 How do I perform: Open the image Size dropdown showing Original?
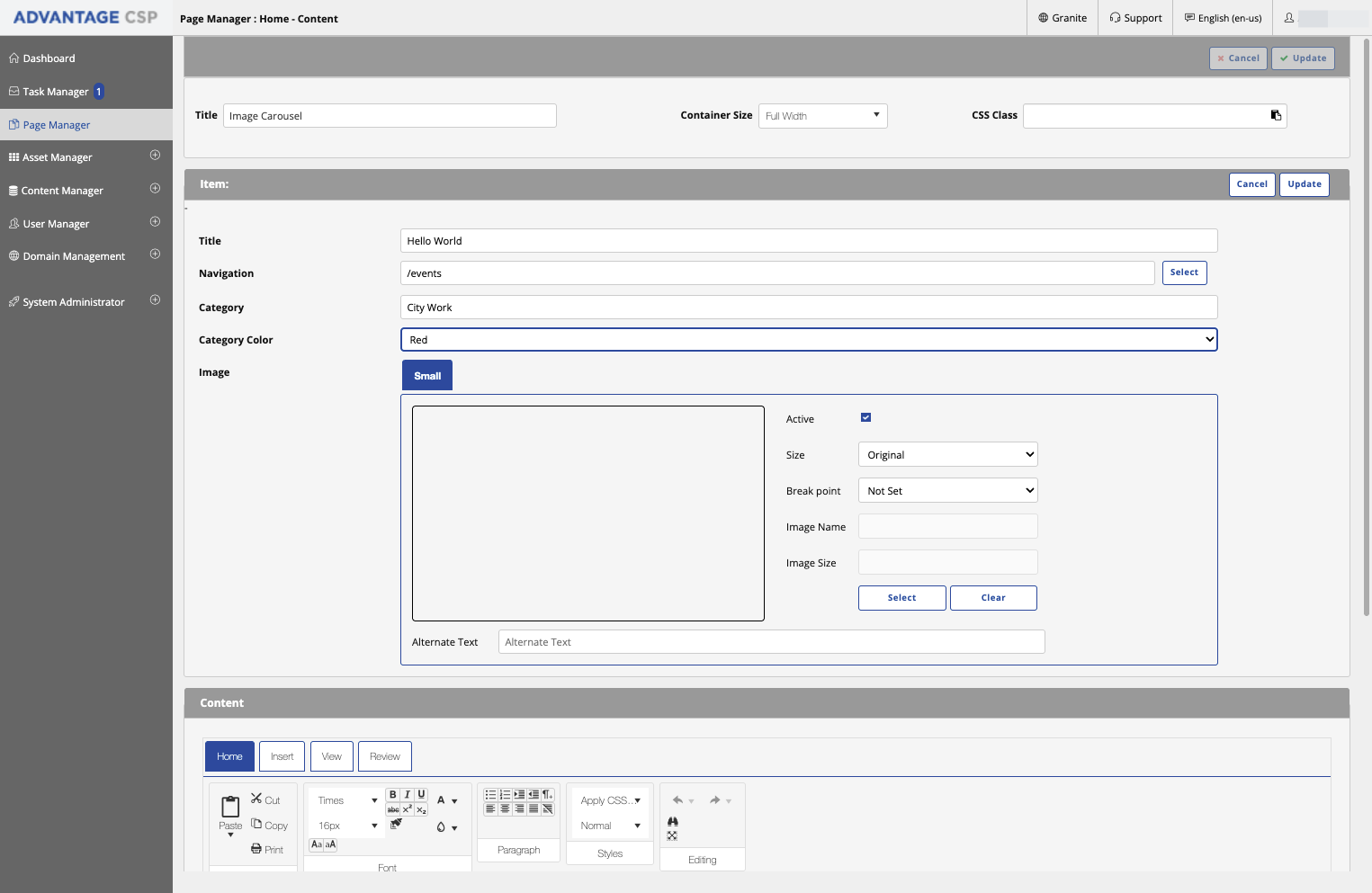(x=947, y=454)
